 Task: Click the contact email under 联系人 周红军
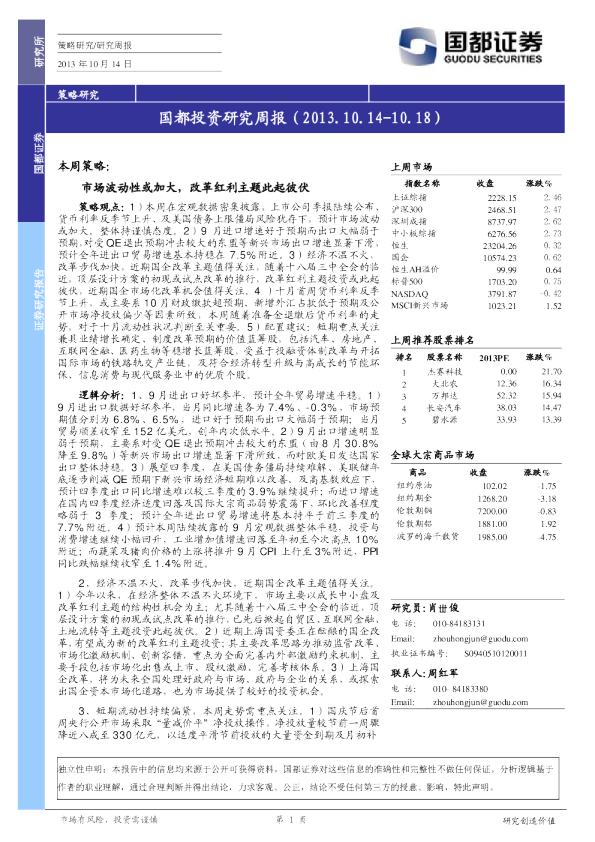coord(480,702)
